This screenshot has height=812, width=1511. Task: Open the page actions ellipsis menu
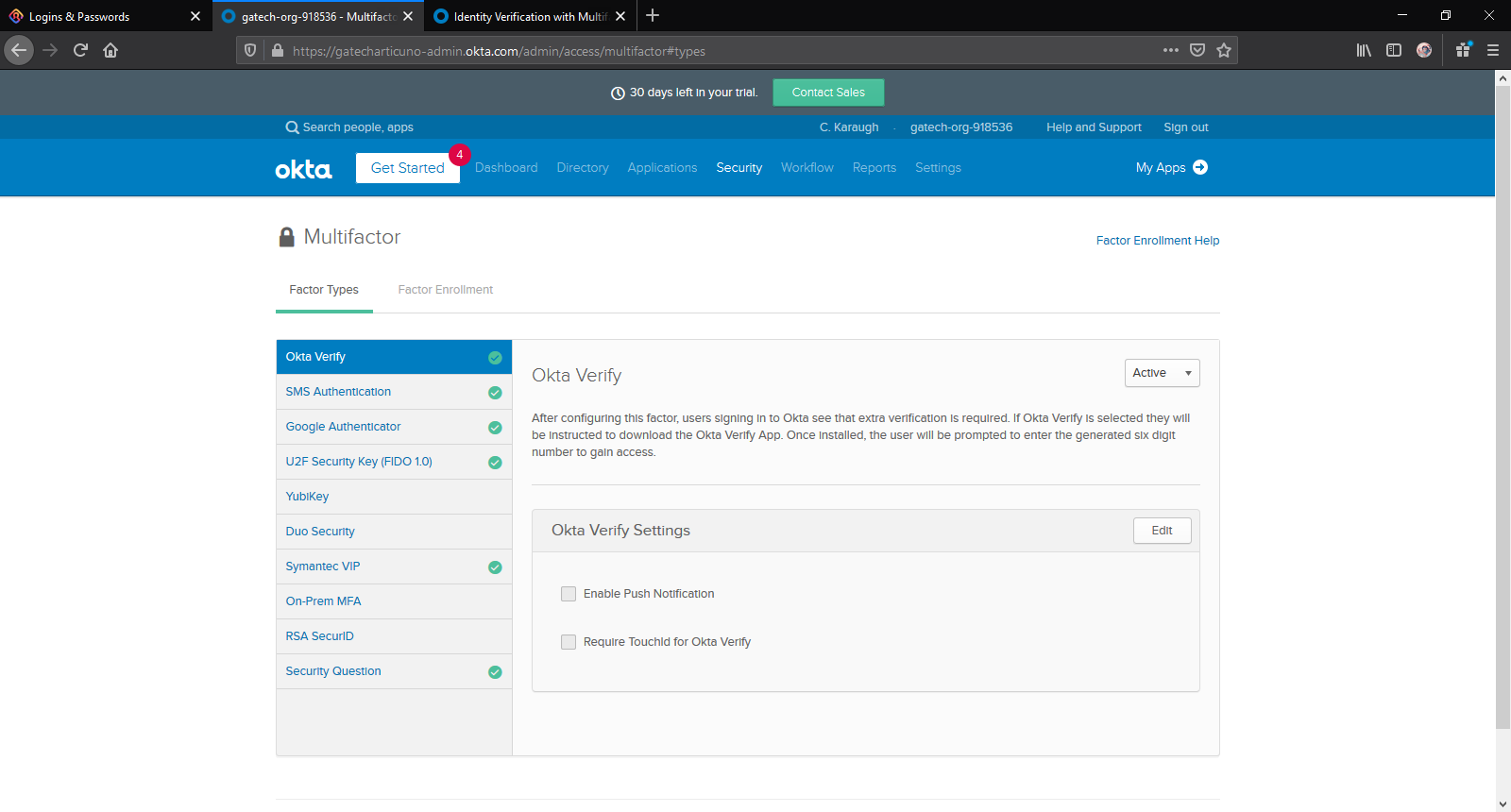(1171, 50)
